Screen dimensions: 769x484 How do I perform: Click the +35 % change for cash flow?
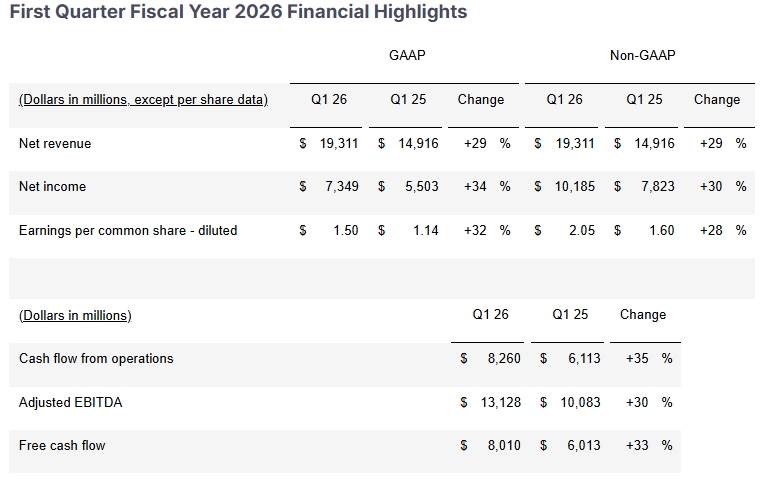pos(648,359)
